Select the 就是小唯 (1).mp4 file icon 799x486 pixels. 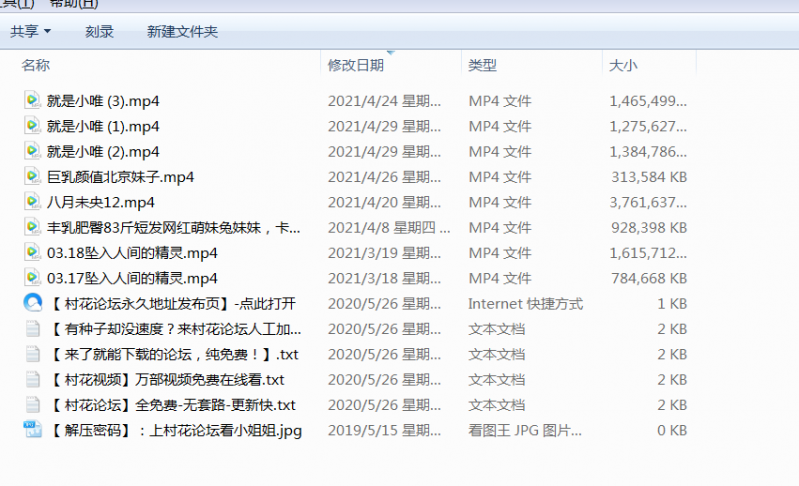pyautogui.click(x=33, y=126)
